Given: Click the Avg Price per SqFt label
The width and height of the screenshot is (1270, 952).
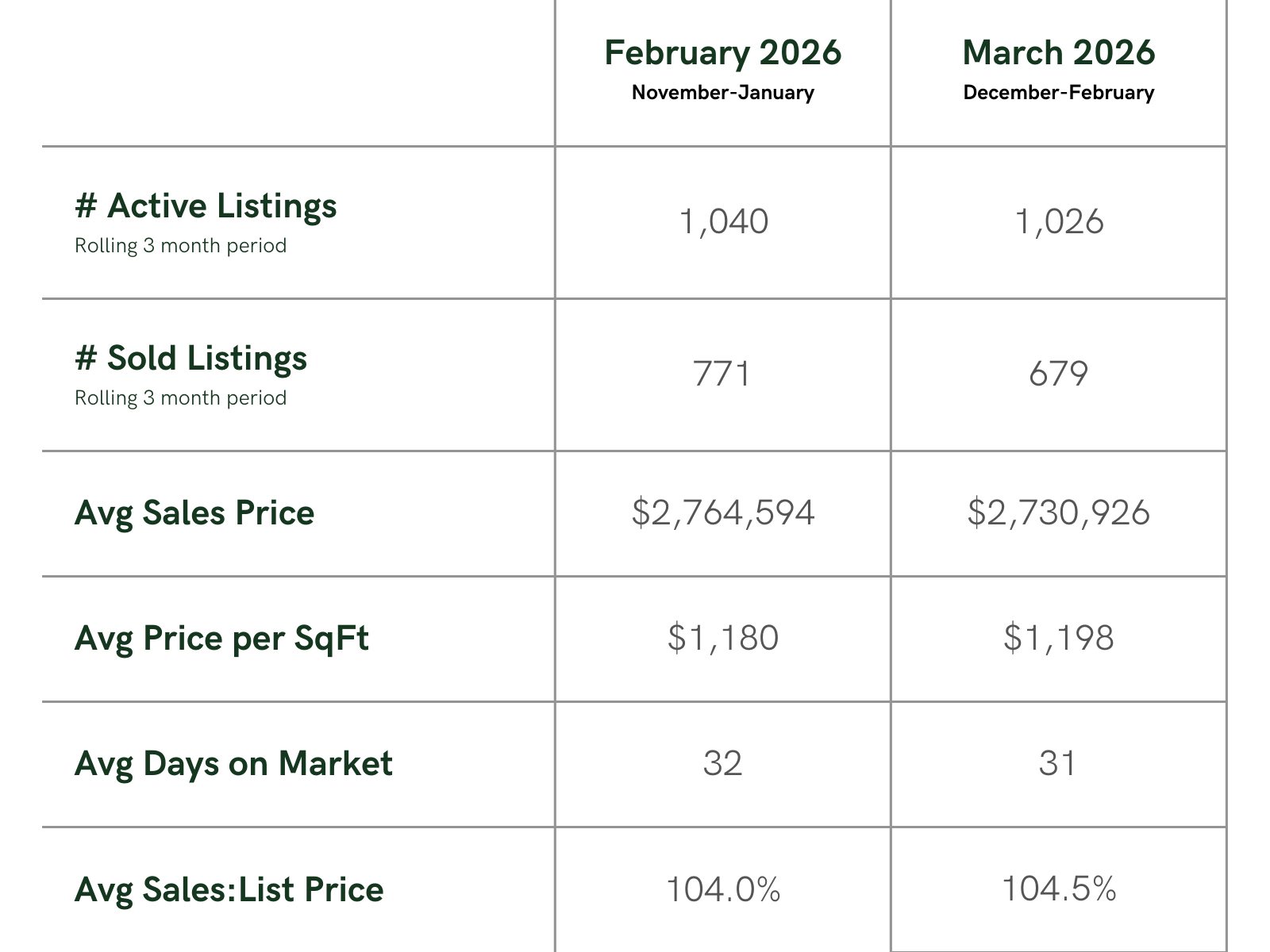Looking at the screenshot, I should click(x=221, y=639).
